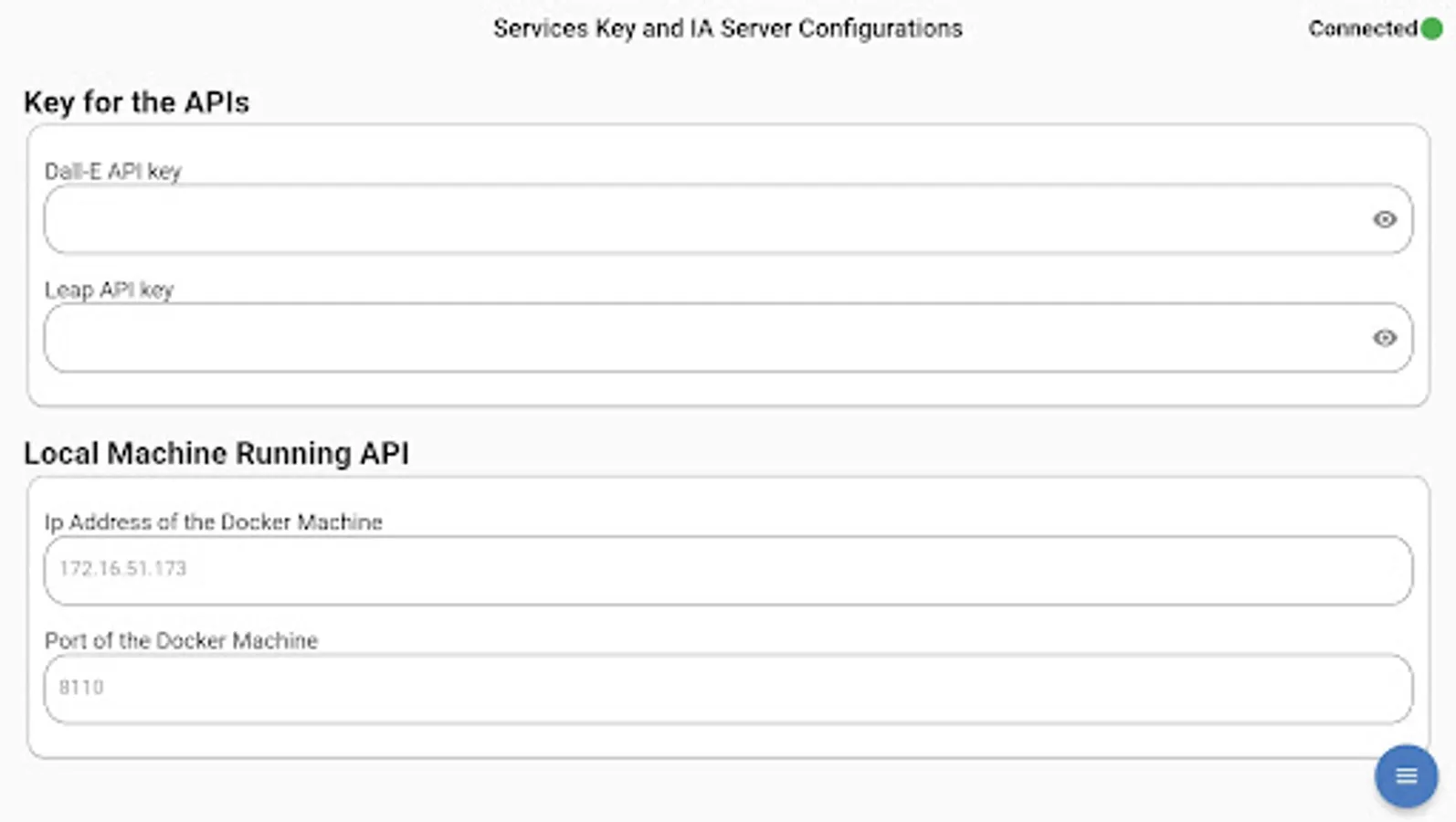Viewport: 1456px width, 822px height.
Task: Click the "Services Key and IA Server Configurations" title
Action: point(727,29)
